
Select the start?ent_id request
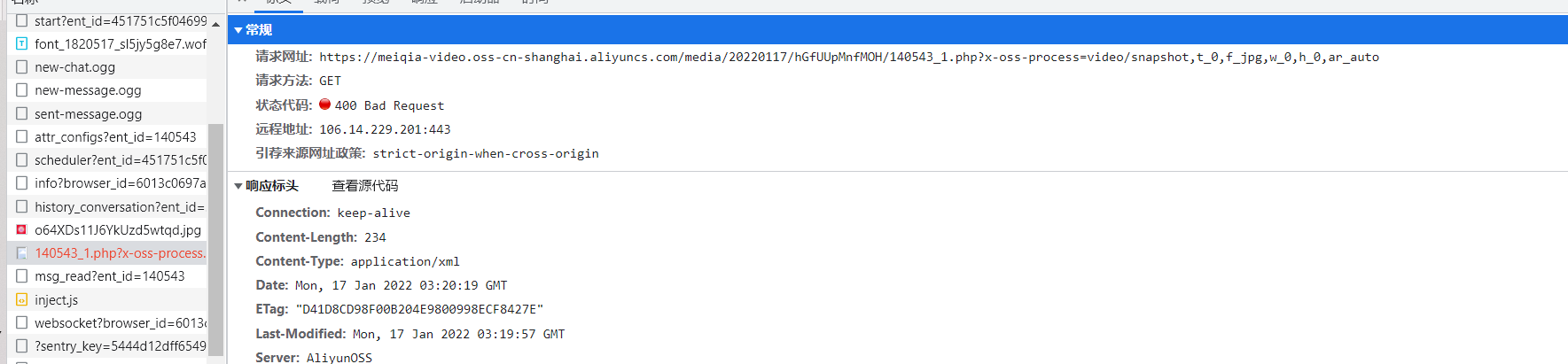pos(120,20)
